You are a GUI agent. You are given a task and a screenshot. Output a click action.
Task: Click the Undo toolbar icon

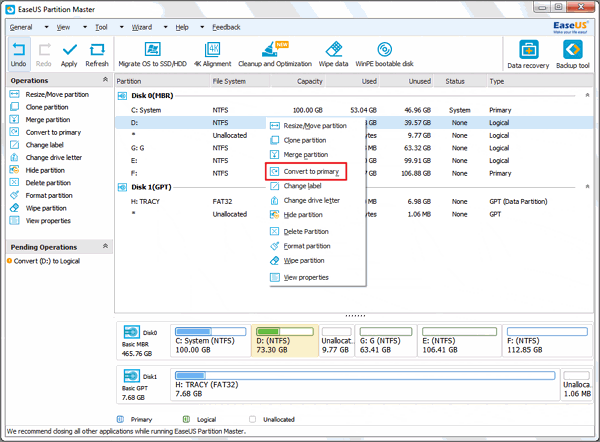18,55
